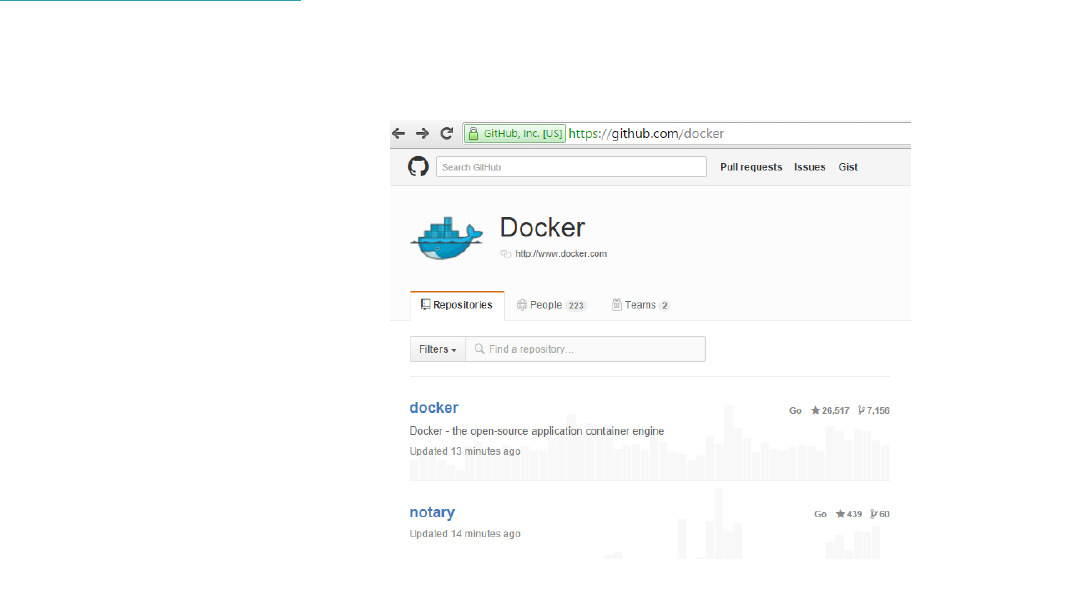
Task: Reload the page with refresh icon
Action: coord(447,133)
